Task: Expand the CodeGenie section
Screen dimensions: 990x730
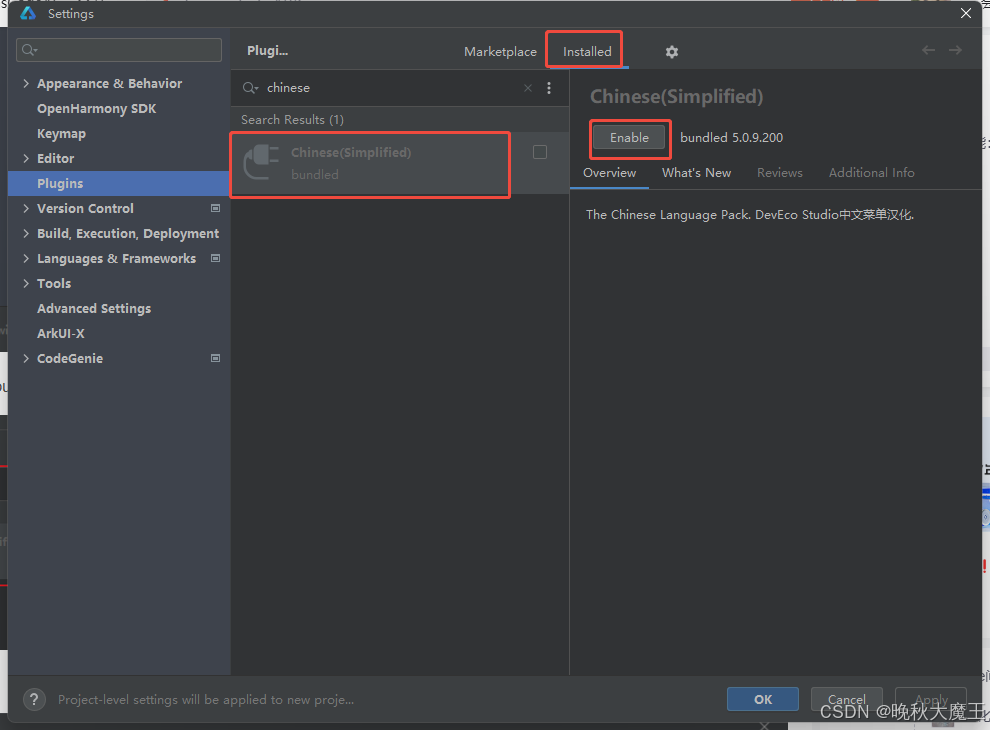Action: click(26, 358)
